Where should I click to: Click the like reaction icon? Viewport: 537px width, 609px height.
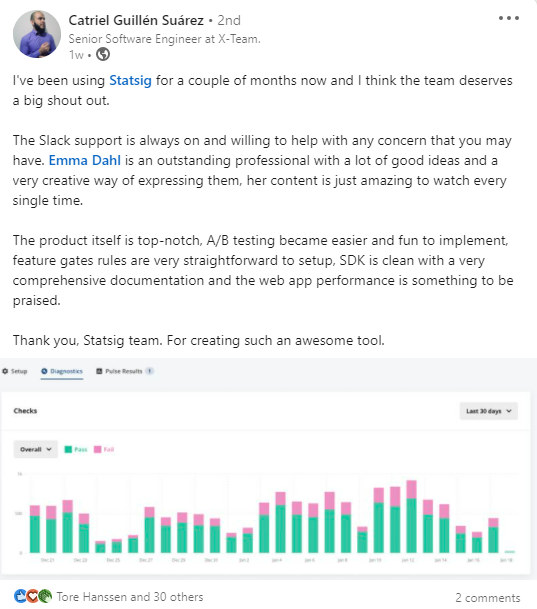tap(20, 596)
